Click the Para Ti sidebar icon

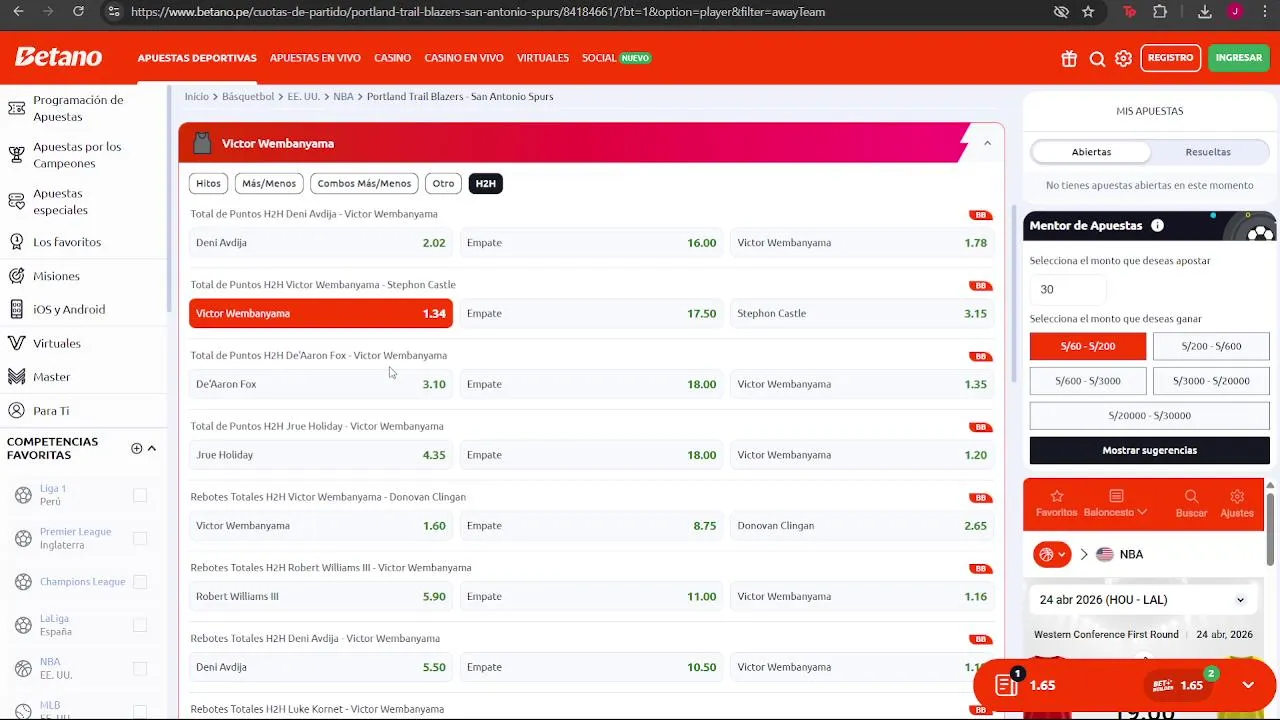pos(16,411)
